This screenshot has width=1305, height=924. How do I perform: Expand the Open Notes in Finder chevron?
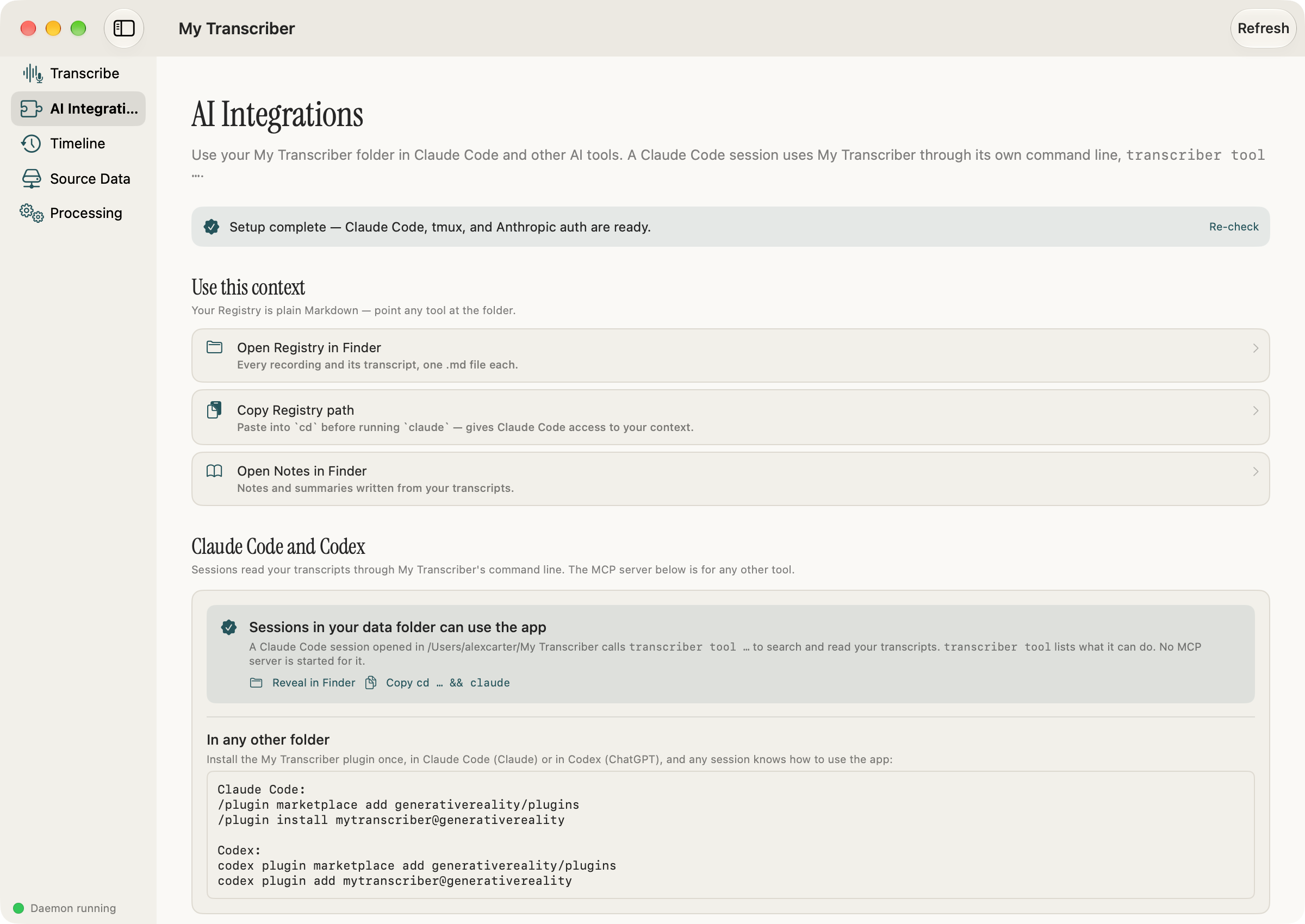(1255, 471)
